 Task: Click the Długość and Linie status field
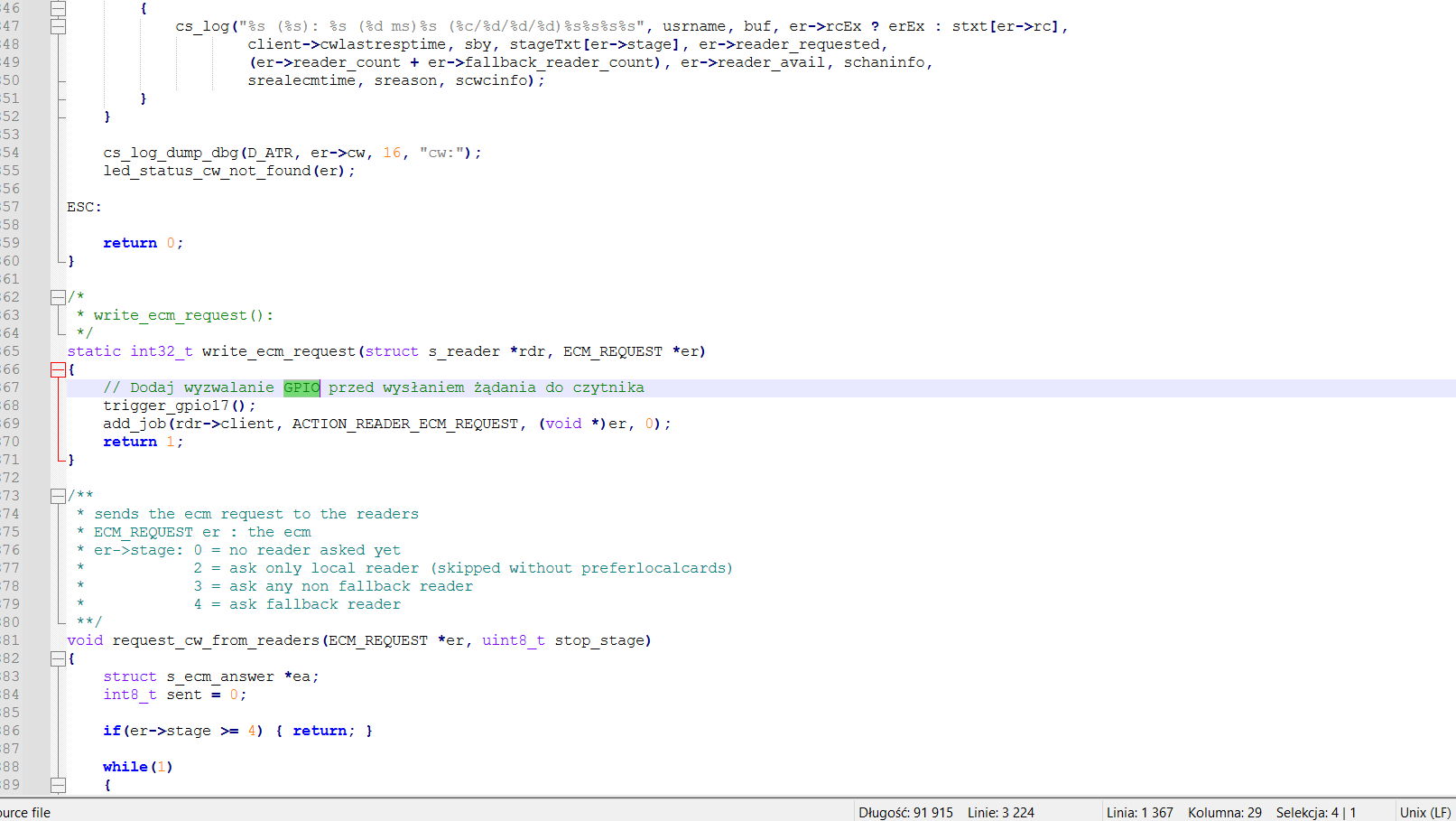(x=946, y=812)
